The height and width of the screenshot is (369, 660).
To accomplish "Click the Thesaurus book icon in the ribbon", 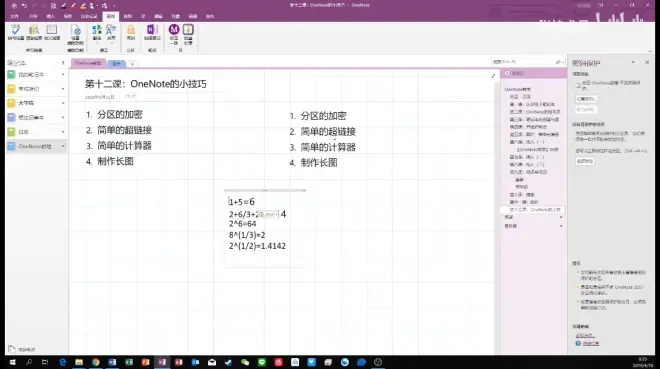I will coord(52,30).
